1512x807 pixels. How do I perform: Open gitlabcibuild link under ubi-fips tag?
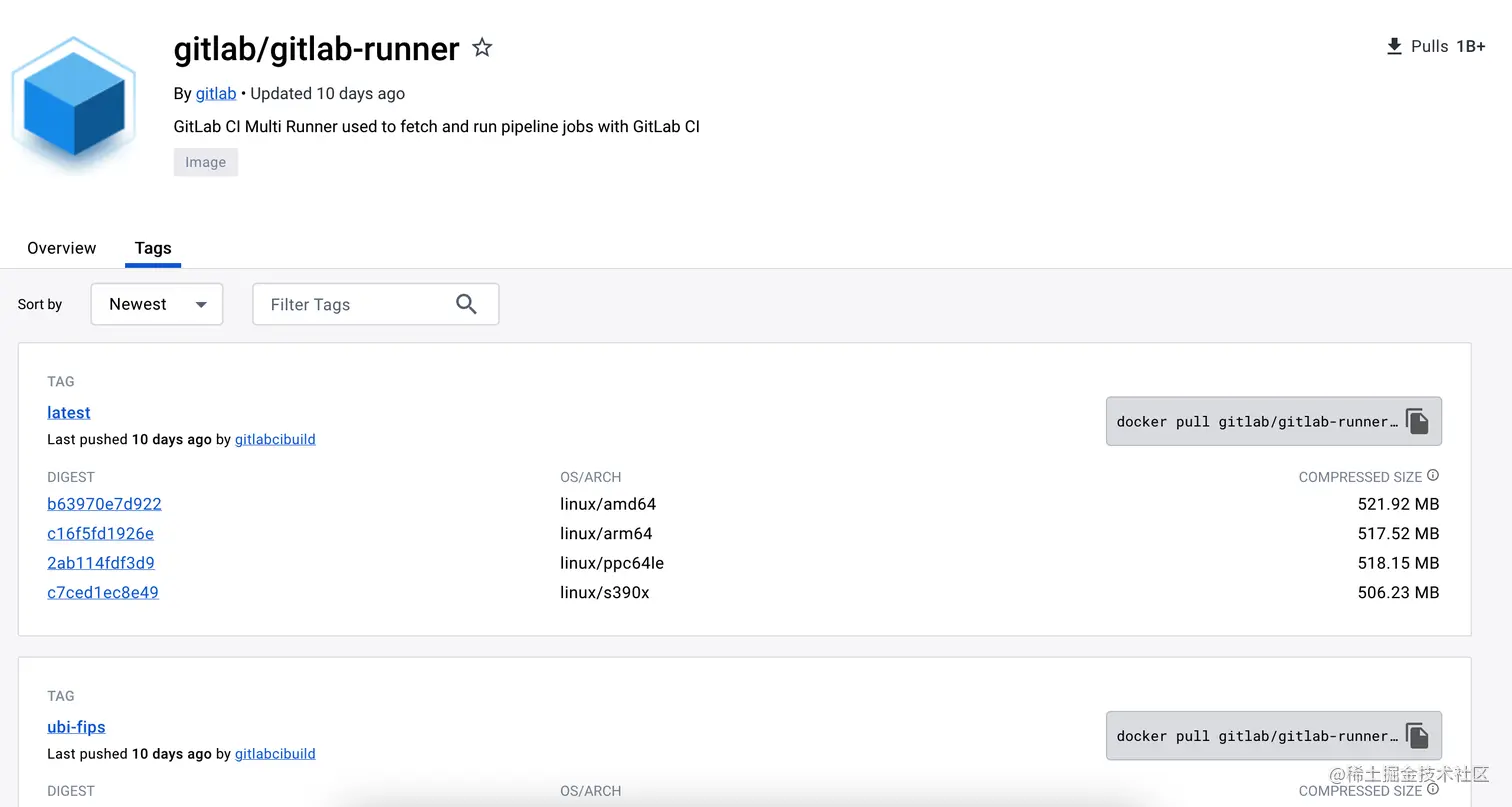pos(275,753)
